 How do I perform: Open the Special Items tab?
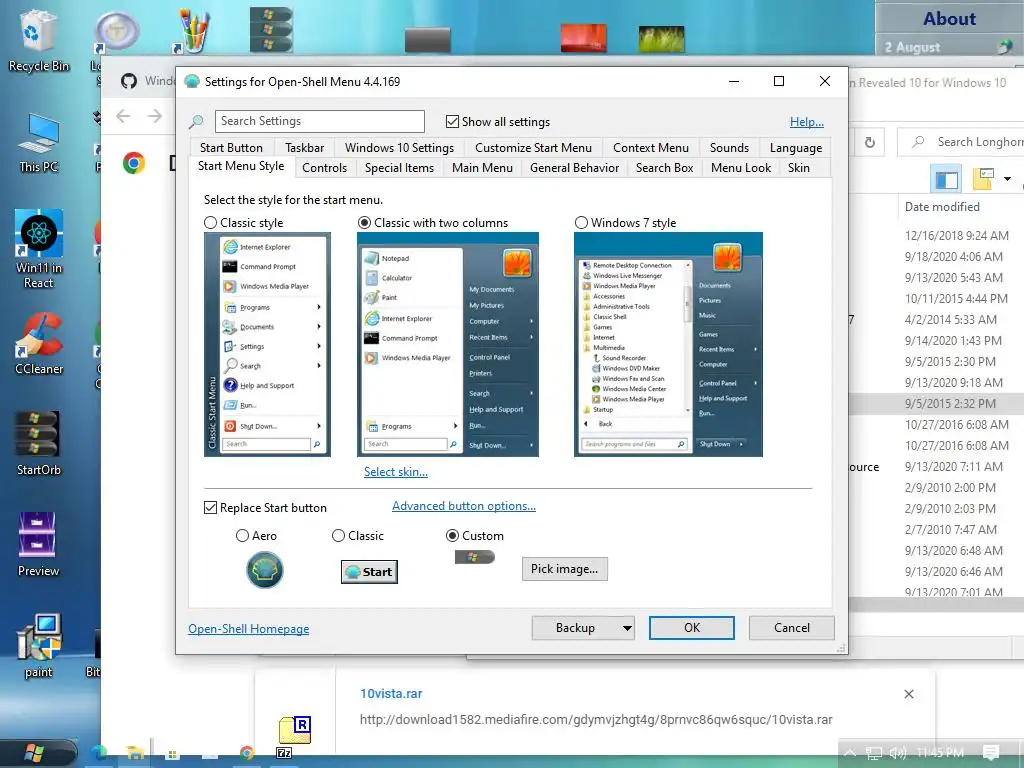399,168
